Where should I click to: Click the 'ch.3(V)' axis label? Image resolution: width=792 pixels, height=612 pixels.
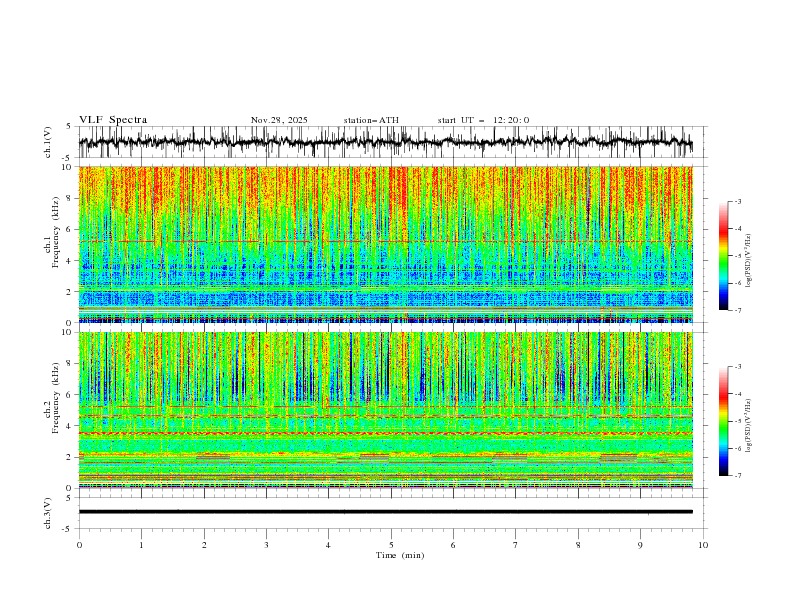[48, 513]
